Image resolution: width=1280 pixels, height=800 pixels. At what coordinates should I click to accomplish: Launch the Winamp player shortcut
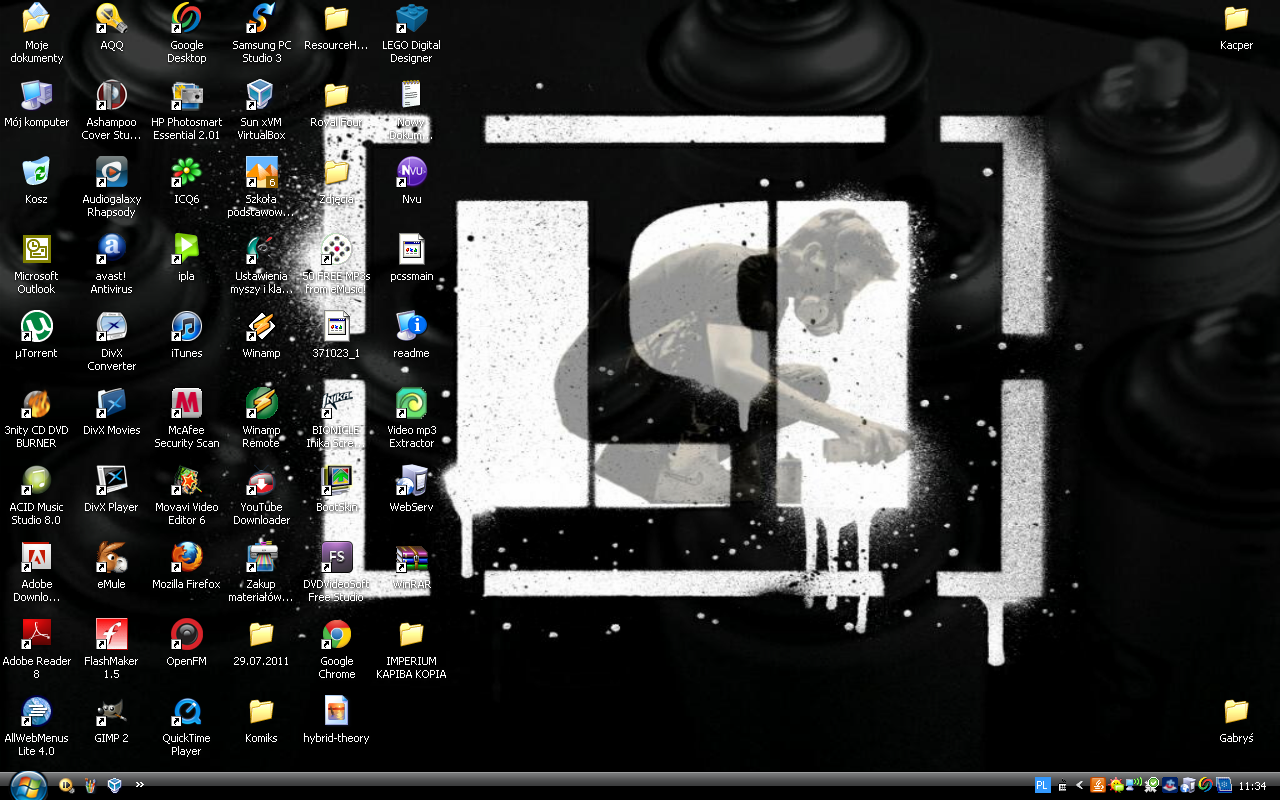[261, 335]
